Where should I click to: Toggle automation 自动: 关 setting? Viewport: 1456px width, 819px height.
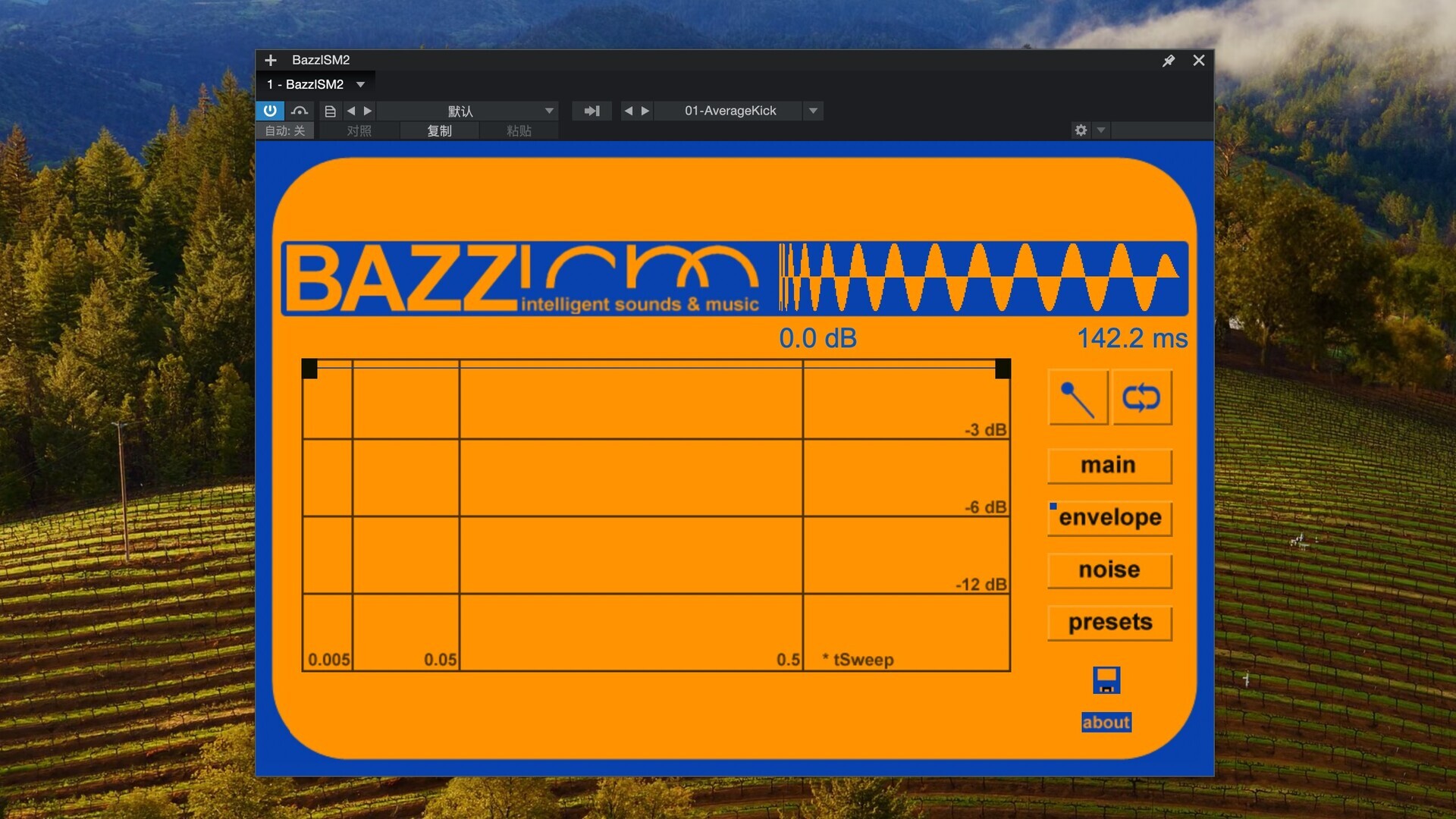[x=285, y=131]
